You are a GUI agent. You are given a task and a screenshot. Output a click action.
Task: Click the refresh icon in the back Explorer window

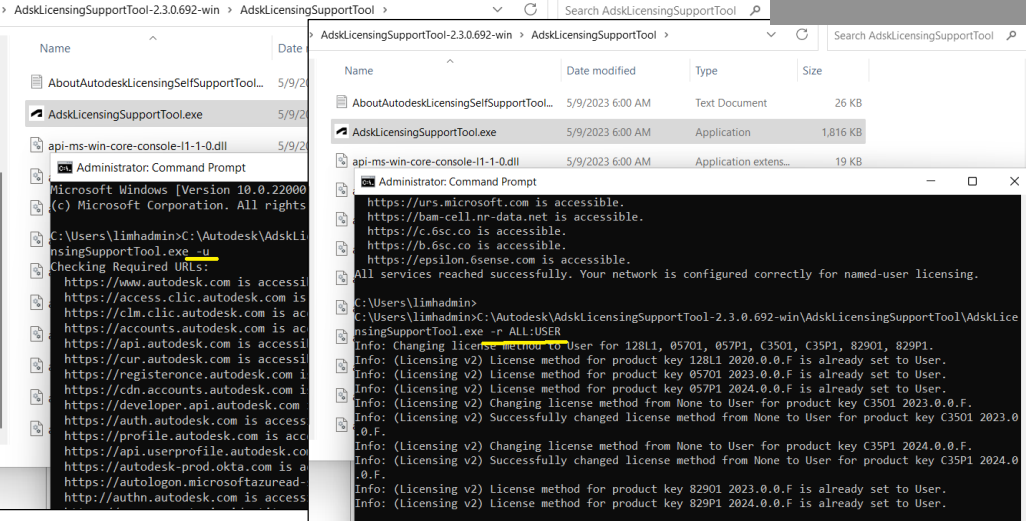pos(531,9)
